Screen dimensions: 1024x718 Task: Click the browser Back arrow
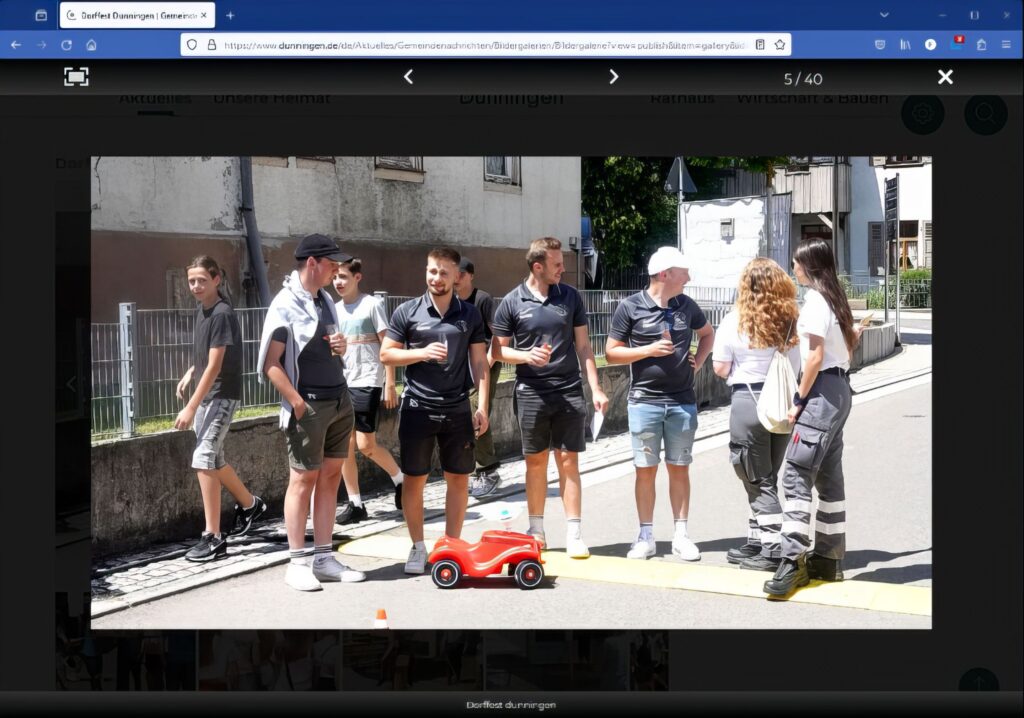coord(16,45)
